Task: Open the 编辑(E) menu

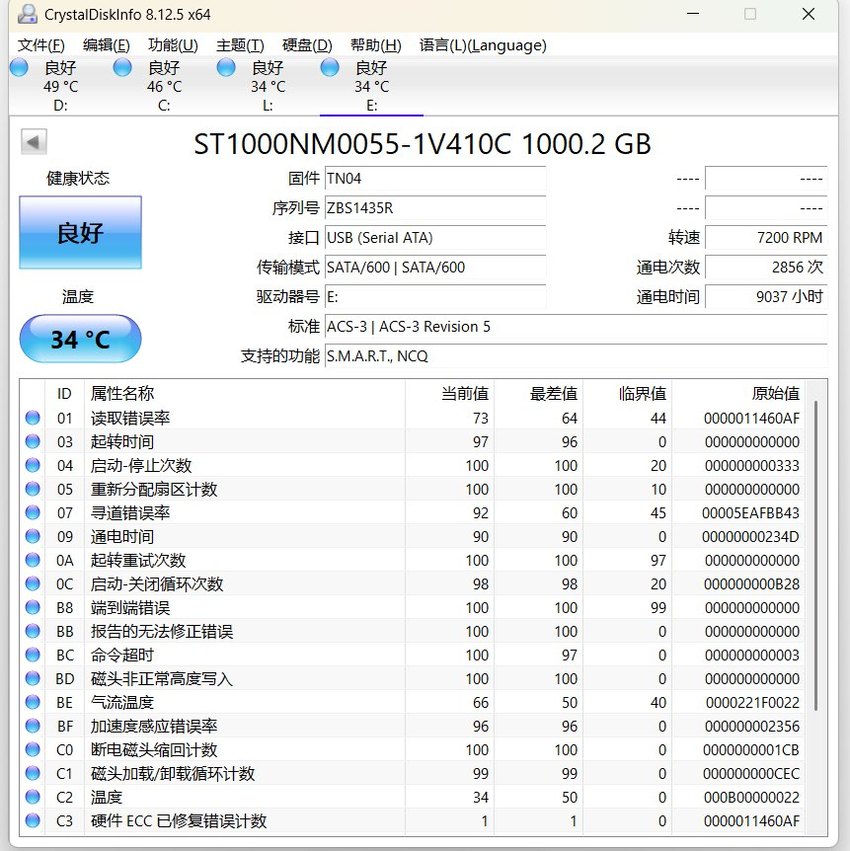Action: coord(106,45)
